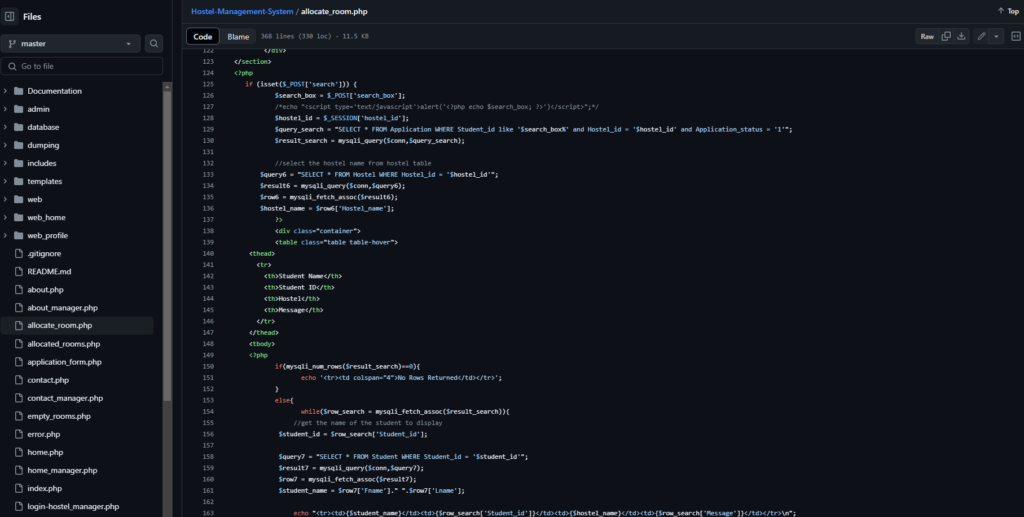Open the web folder
The image size is (1024, 517).
click(x=34, y=200)
